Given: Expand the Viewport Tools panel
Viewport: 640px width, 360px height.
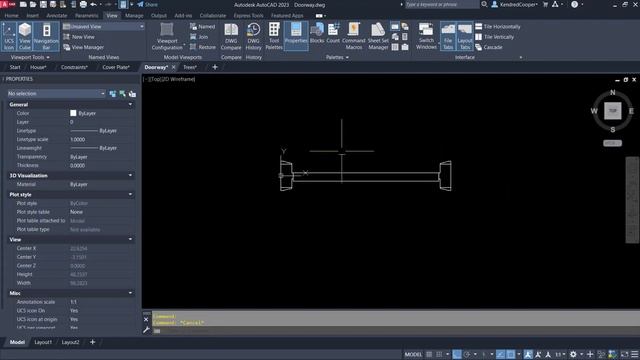Looking at the screenshot, I should click(30, 58).
